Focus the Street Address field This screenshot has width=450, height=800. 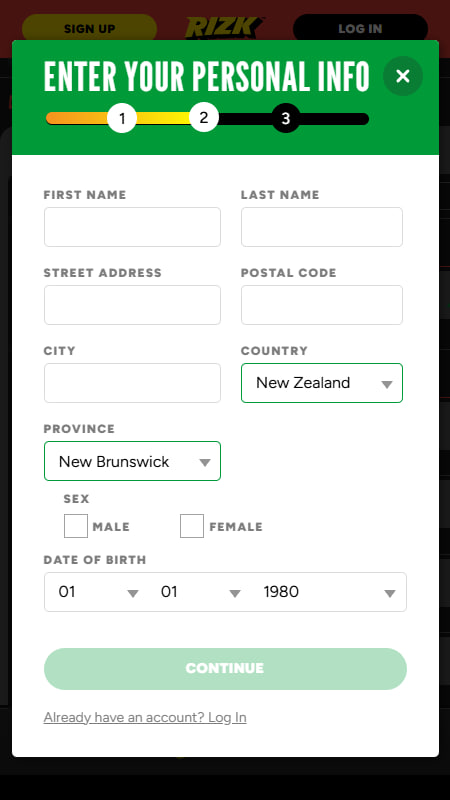click(132, 305)
